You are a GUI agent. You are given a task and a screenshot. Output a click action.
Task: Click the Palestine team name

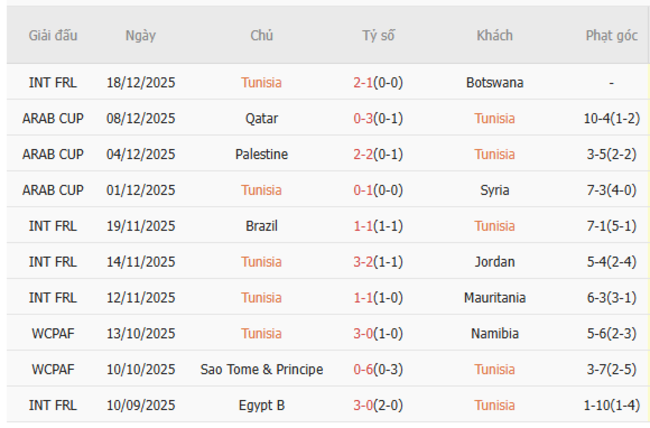click(262, 154)
